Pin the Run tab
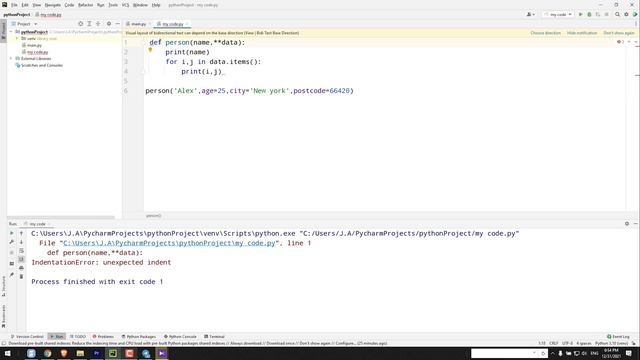The image size is (640, 360). (x=11, y=275)
